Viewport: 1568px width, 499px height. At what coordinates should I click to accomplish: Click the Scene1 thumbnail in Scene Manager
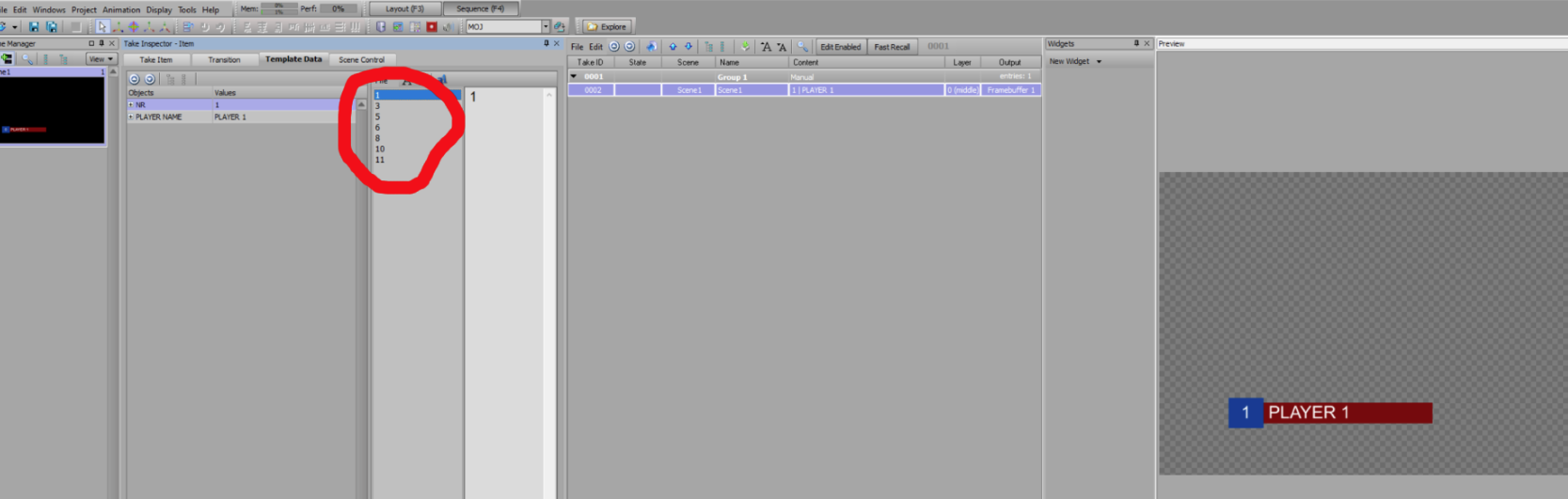53,110
